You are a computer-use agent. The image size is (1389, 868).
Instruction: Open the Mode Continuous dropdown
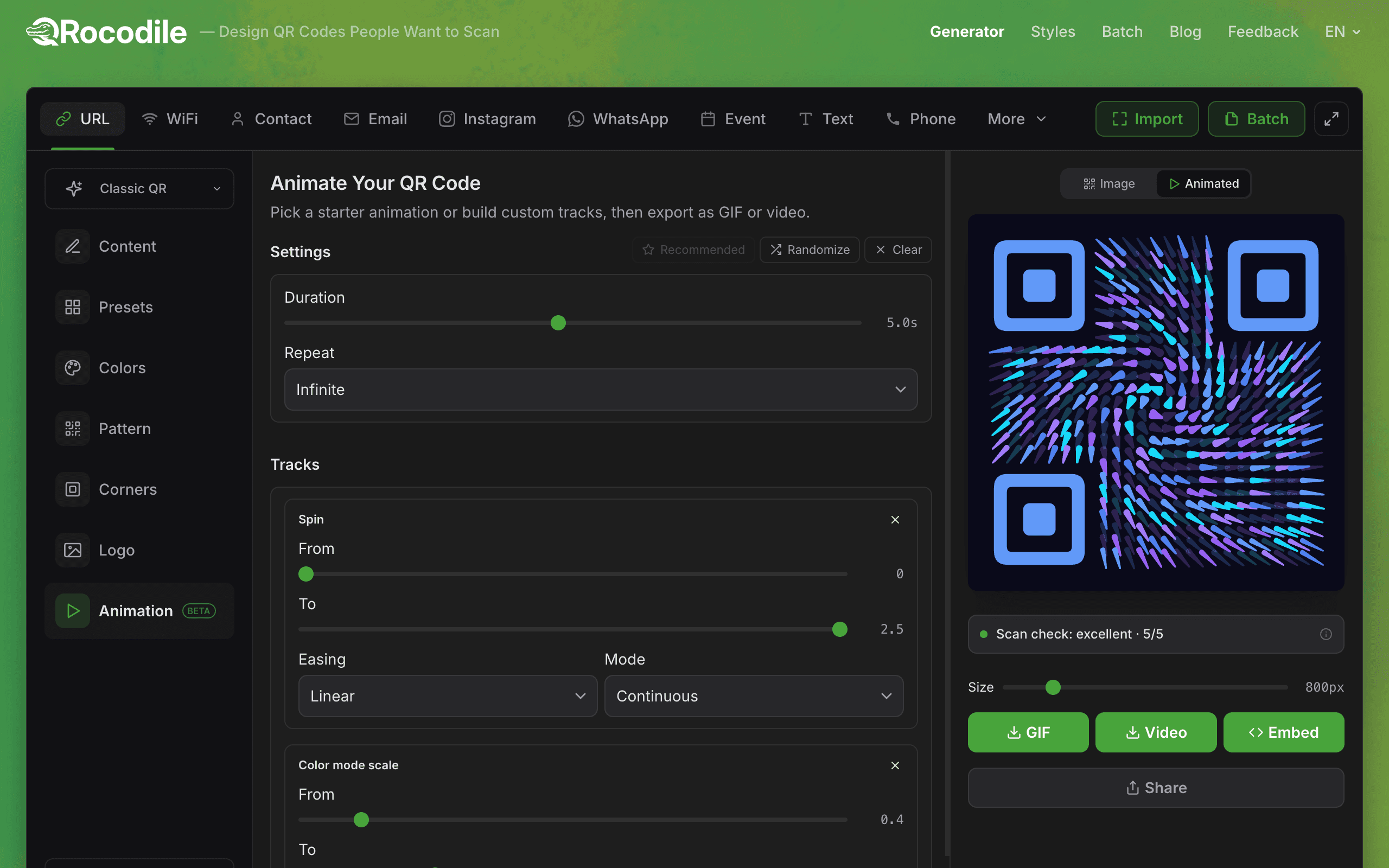pyautogui.click(x=754, y=696)
